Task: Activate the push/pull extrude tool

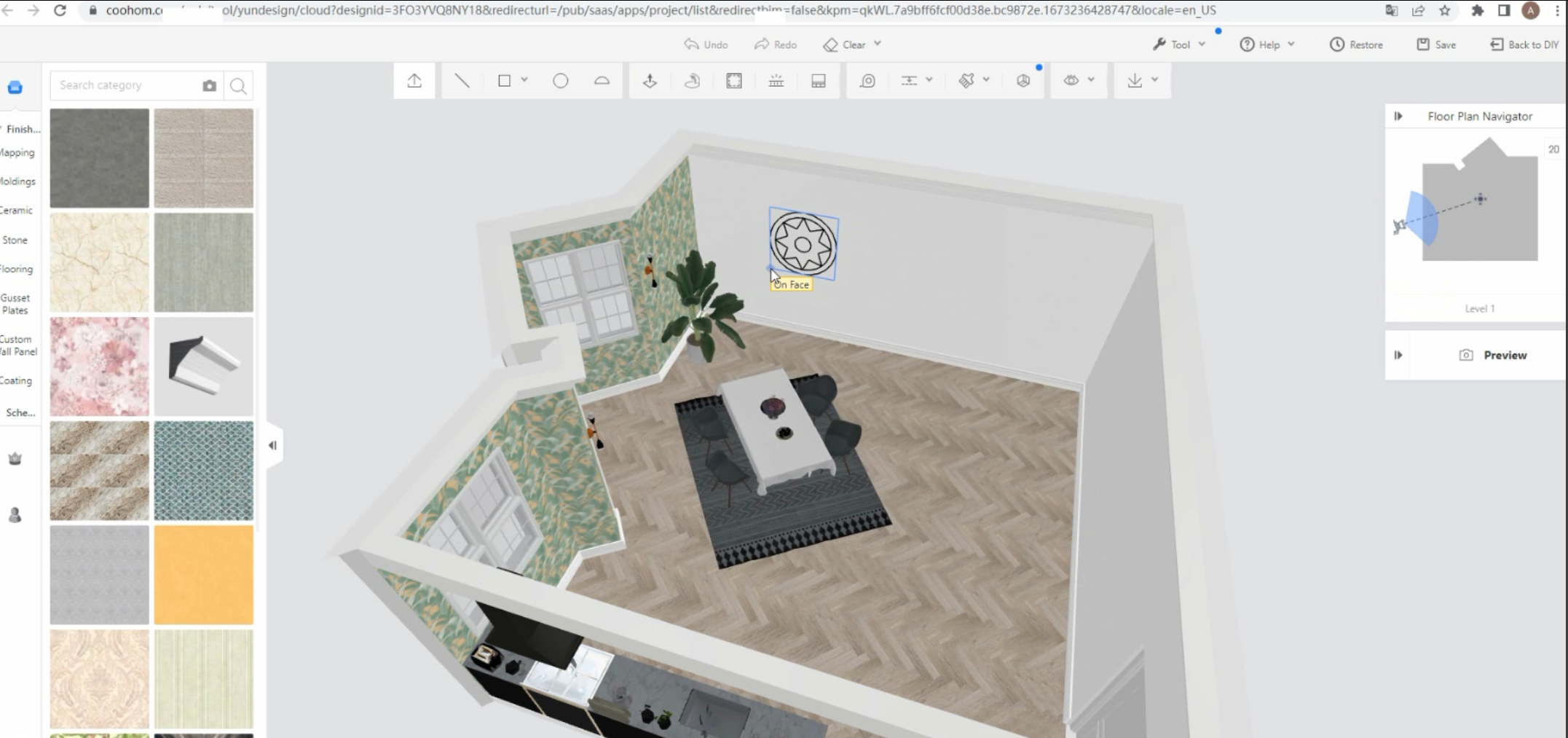Action: pos(650,81)
